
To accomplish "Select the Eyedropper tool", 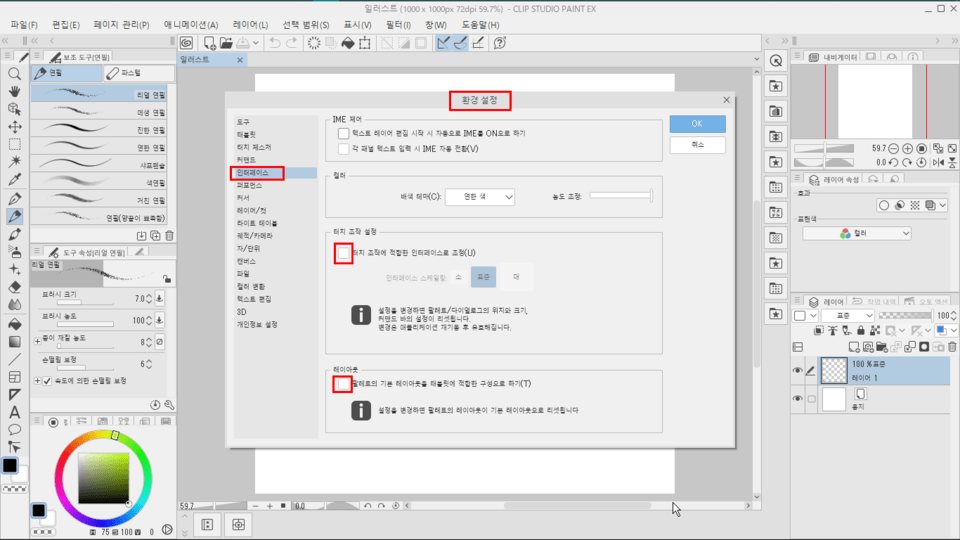I will 15,179.
